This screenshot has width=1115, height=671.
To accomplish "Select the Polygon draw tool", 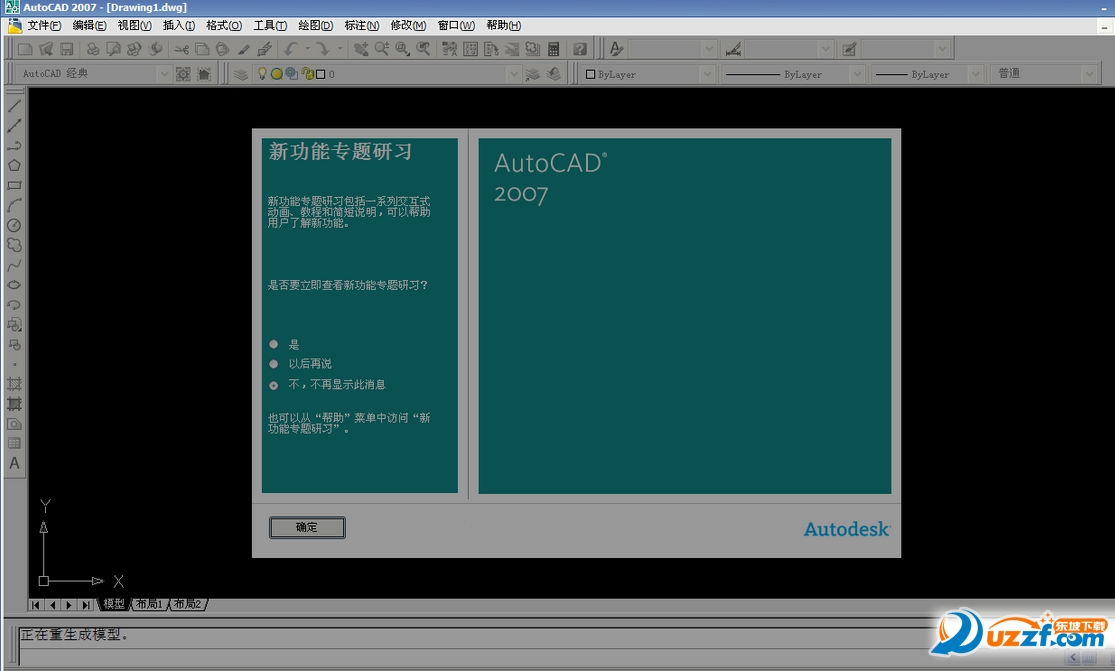I will (14, 166).
